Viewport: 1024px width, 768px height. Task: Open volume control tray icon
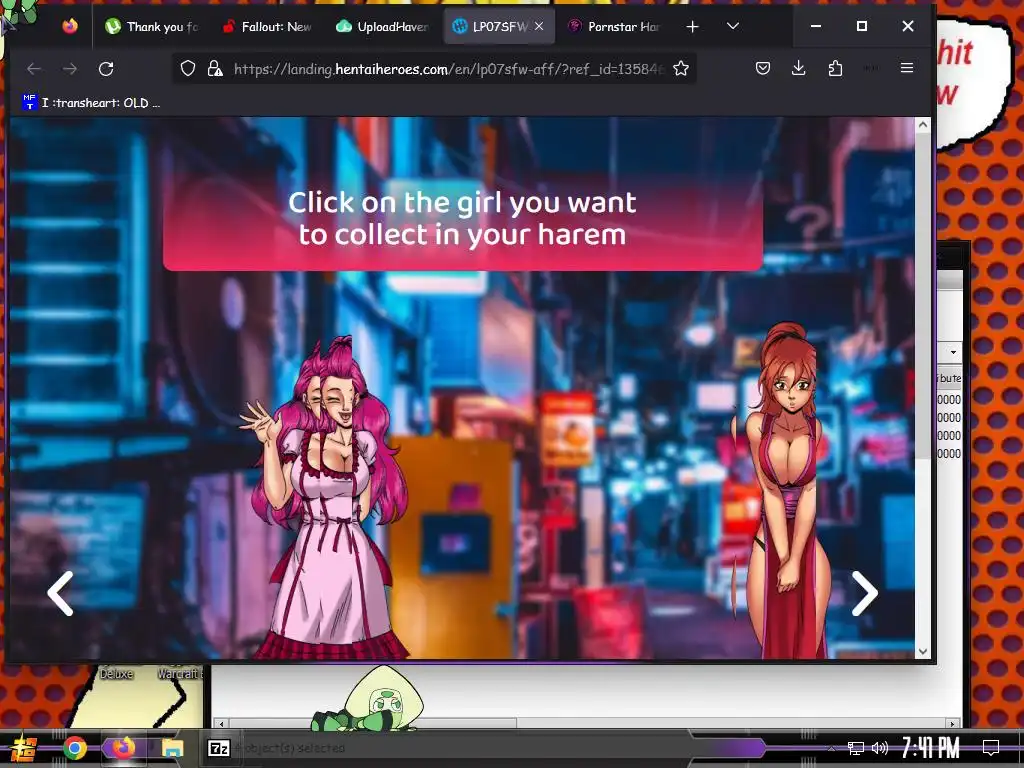pos(880,748)
